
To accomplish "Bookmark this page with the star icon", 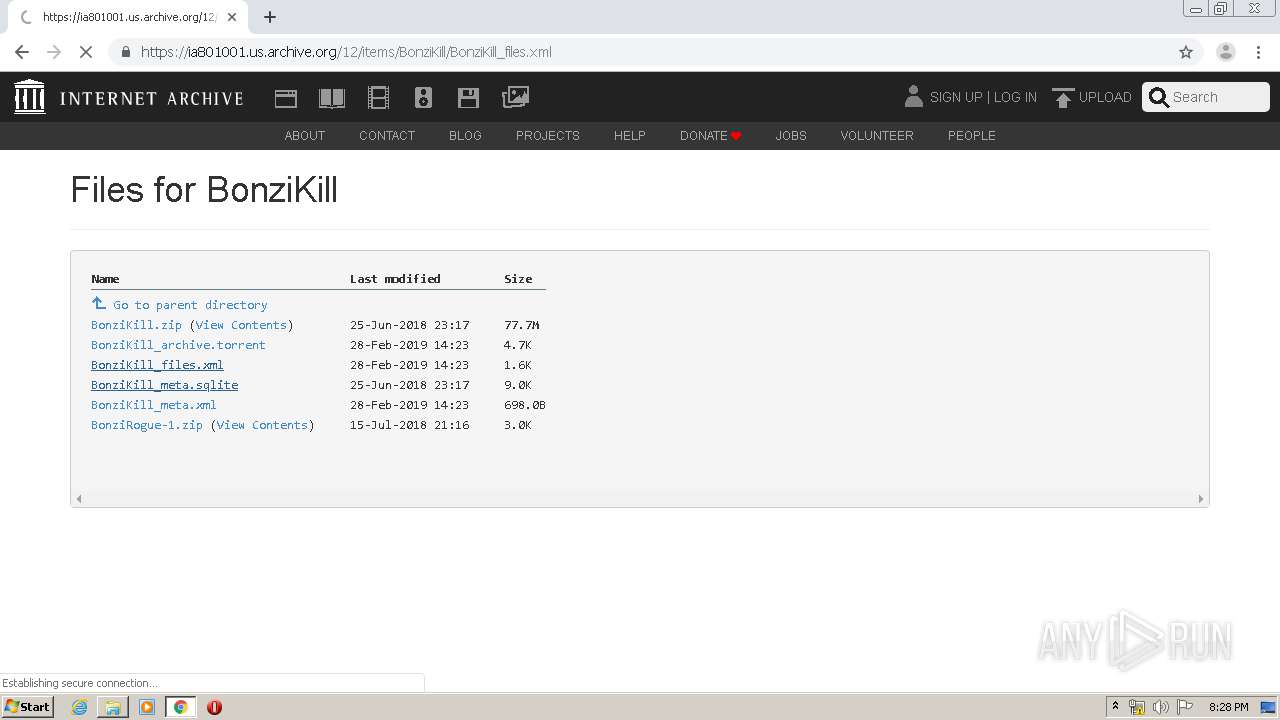I will pos(1186,52).
